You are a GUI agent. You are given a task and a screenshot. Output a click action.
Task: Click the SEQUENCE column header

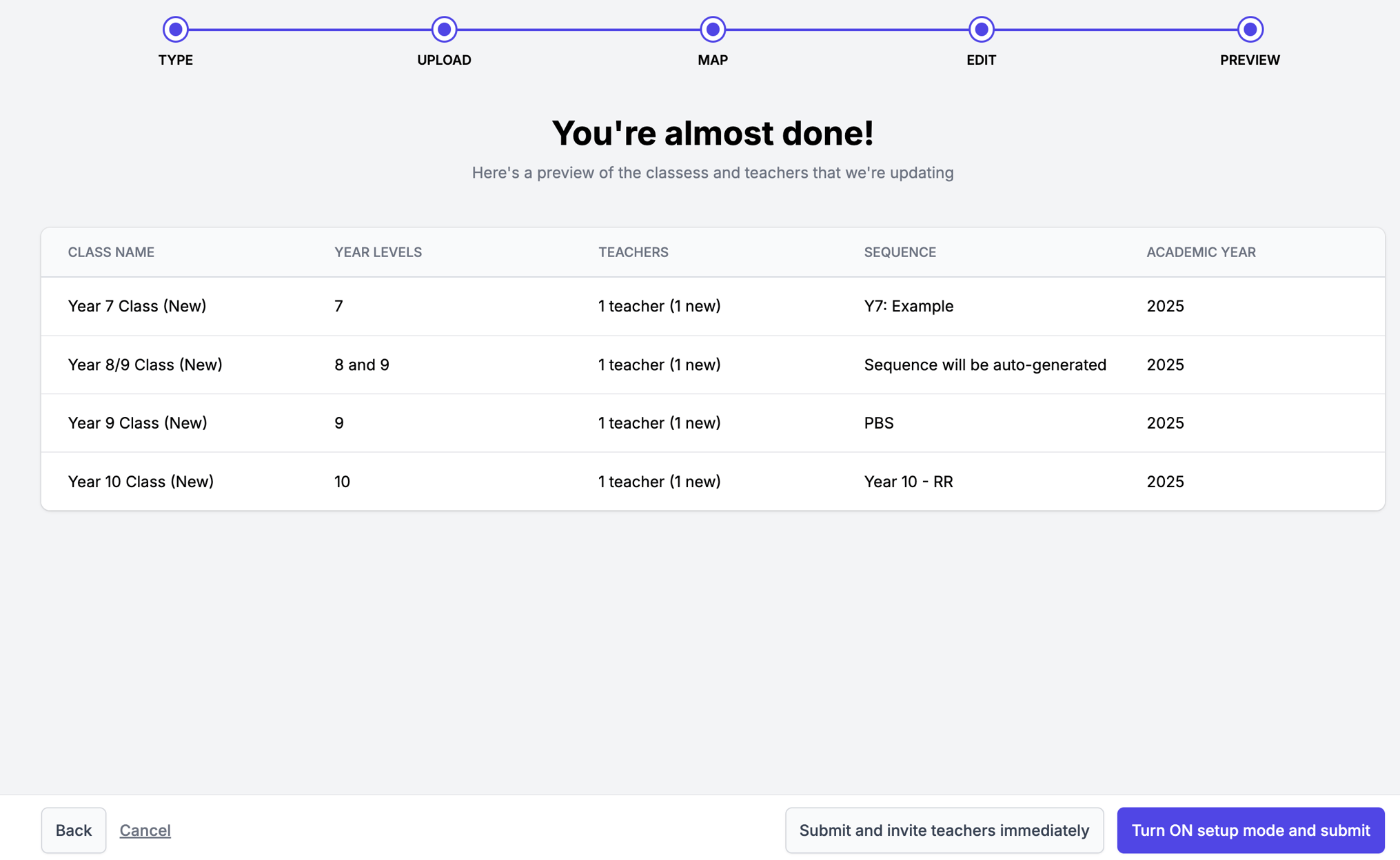pyautogui.click(x=900, y=252)
